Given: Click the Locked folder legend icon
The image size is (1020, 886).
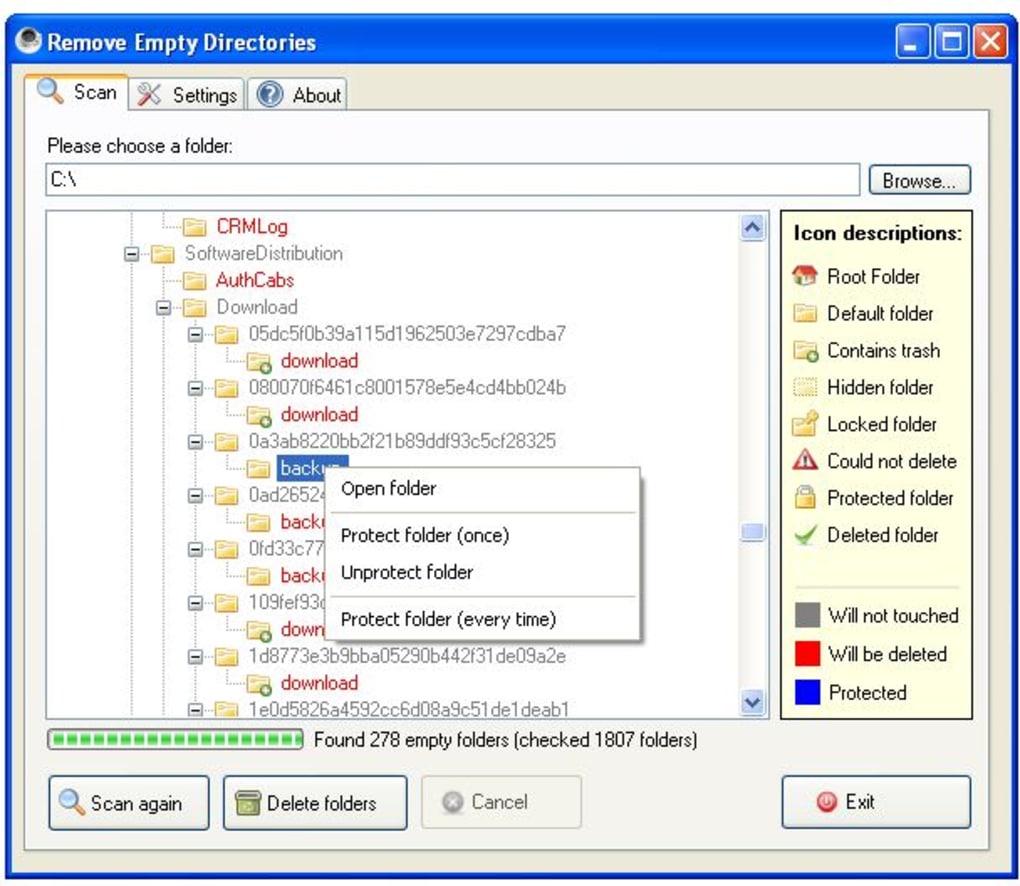Looking at the screenshot, I should tap(805, 424).
